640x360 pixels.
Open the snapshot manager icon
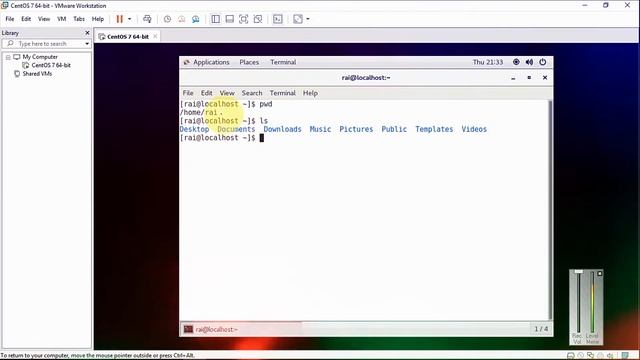click(196, 19)
